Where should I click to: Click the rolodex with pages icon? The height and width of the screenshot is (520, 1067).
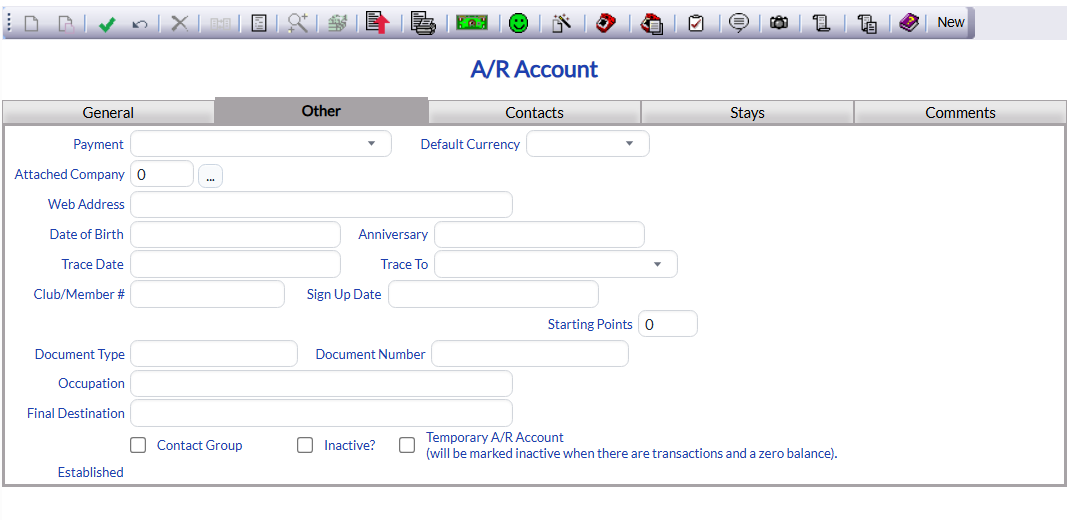[652, 24]
